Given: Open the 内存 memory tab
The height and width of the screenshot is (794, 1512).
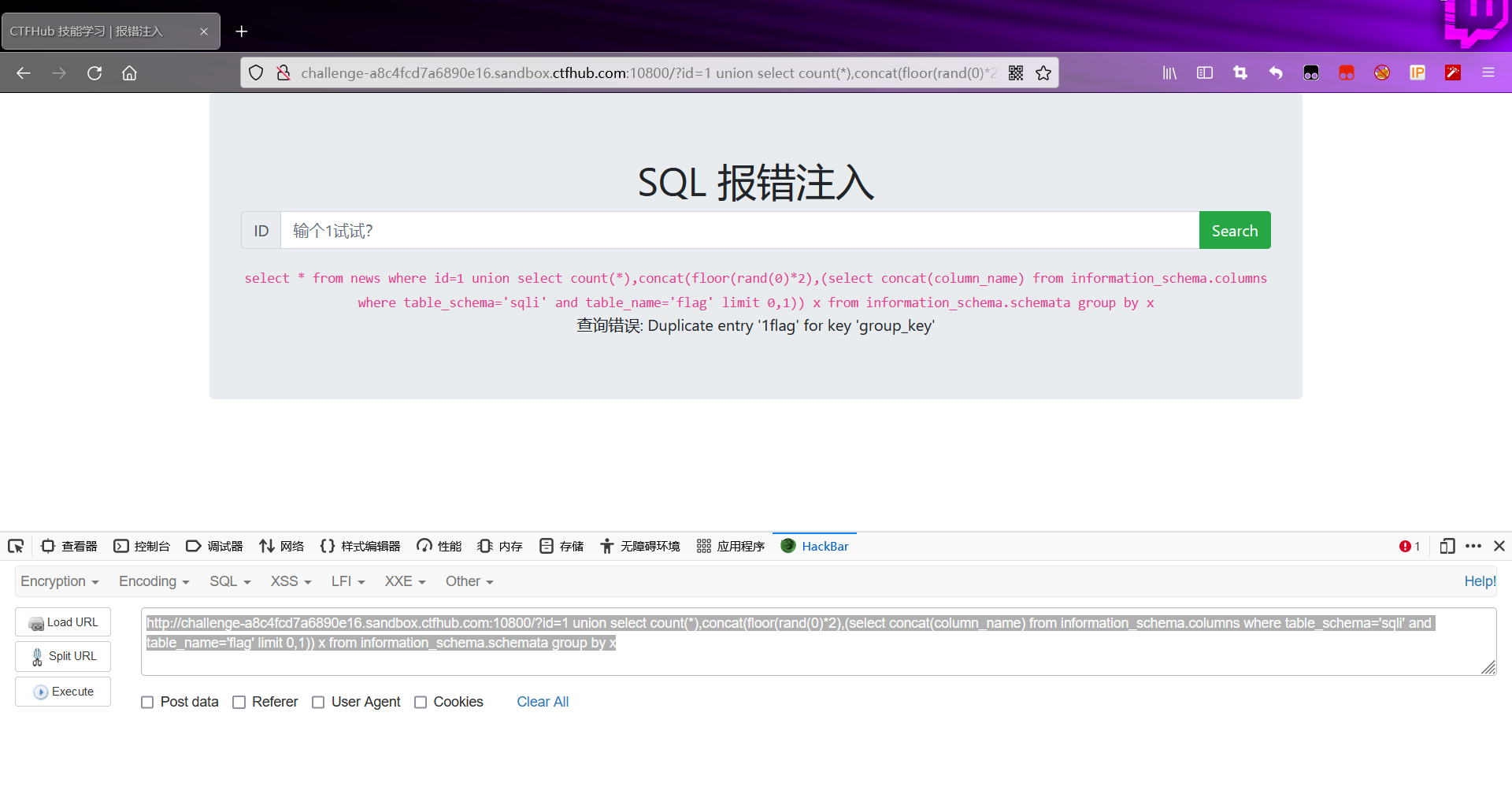Looking at the screenshot, I should point(500,546).
